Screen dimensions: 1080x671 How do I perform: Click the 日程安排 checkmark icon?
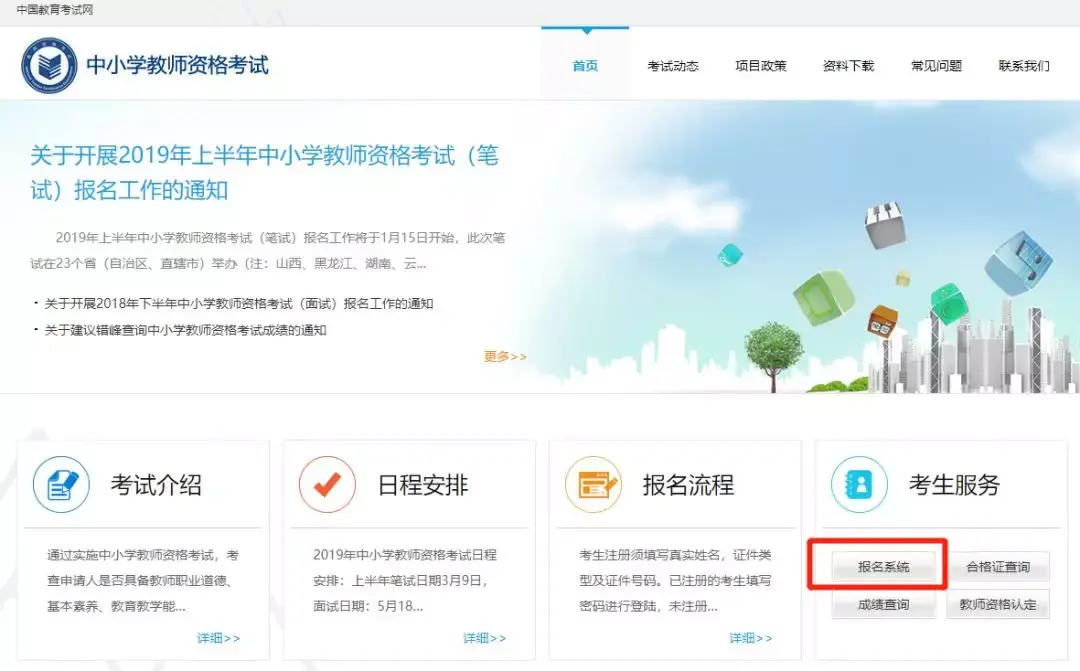[327, 484]
